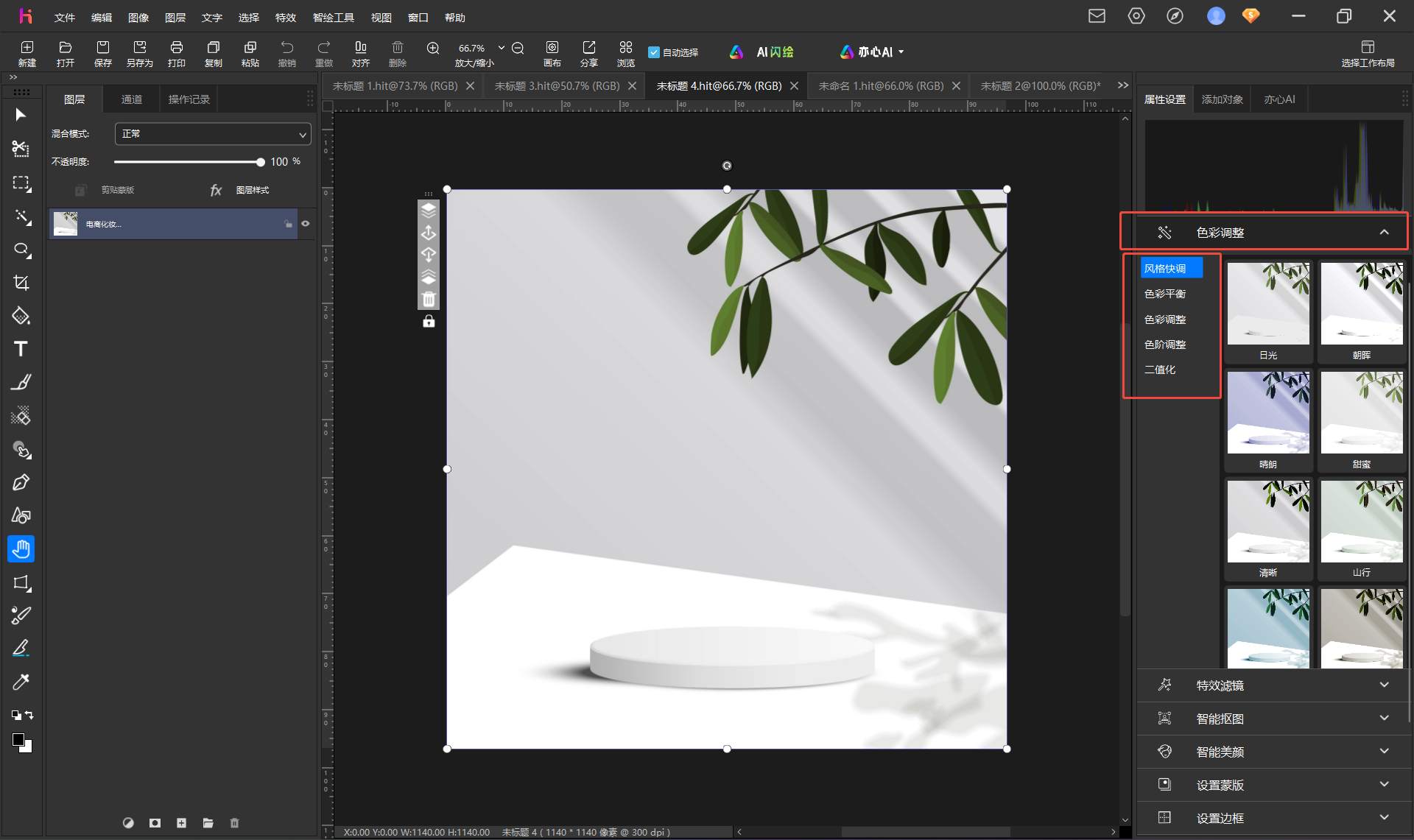This screenshot has width=1414, height=840.
Task: Click the Open file toolbar icon
Action: tap(66, 53)
